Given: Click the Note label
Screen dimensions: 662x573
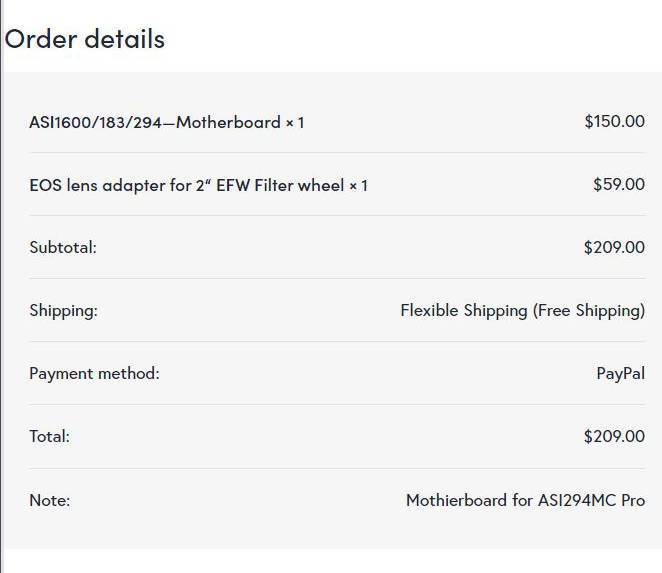Looking at the screenshot, I should (49, 501).
